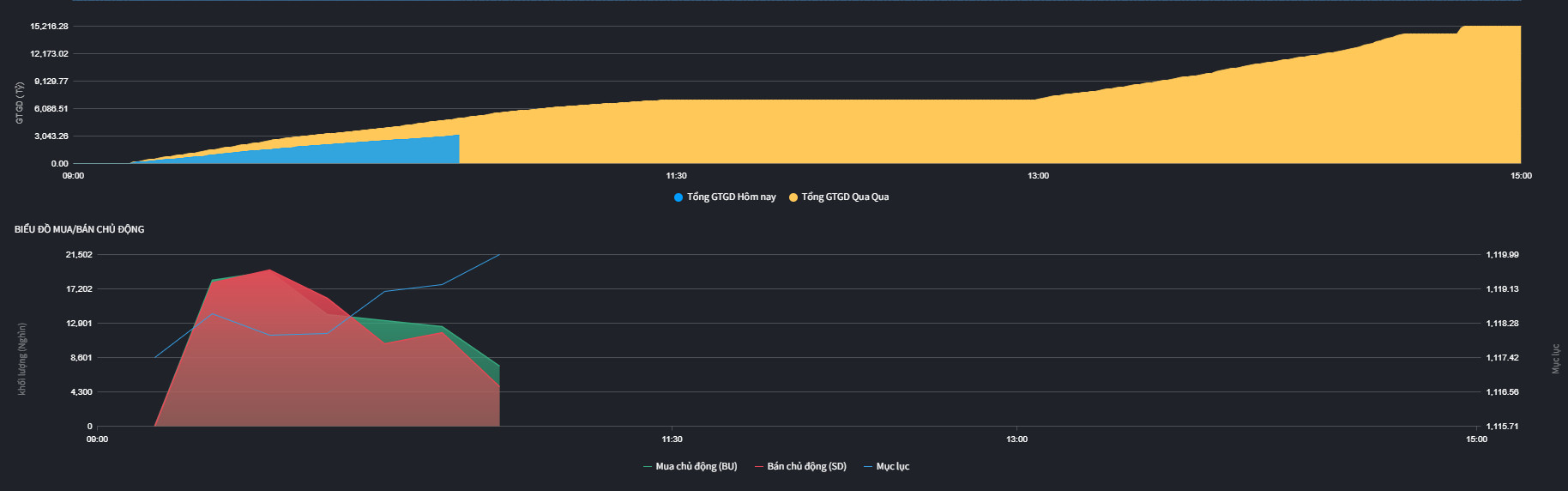The width and height of the screenshot is (1568, 491).
Task: Hide the Mục lục line via legend text
Action: [x=892, y=467]
